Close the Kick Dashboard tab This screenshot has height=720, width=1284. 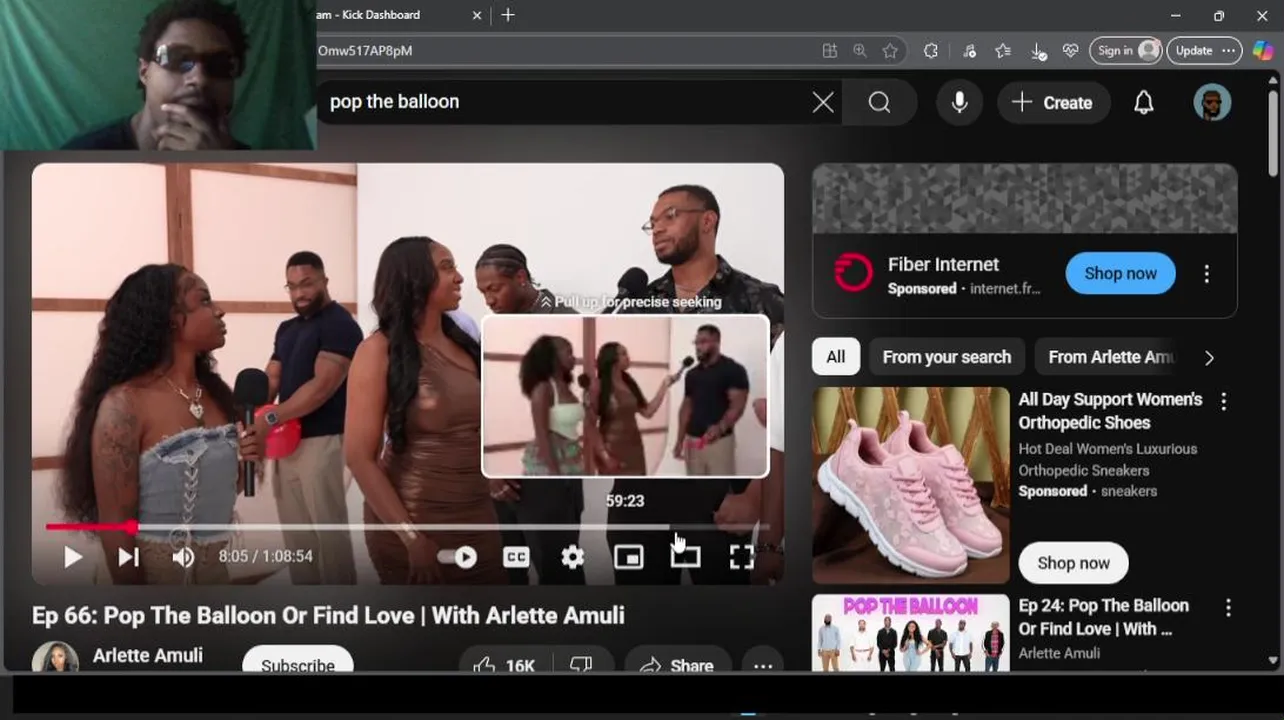477,15
